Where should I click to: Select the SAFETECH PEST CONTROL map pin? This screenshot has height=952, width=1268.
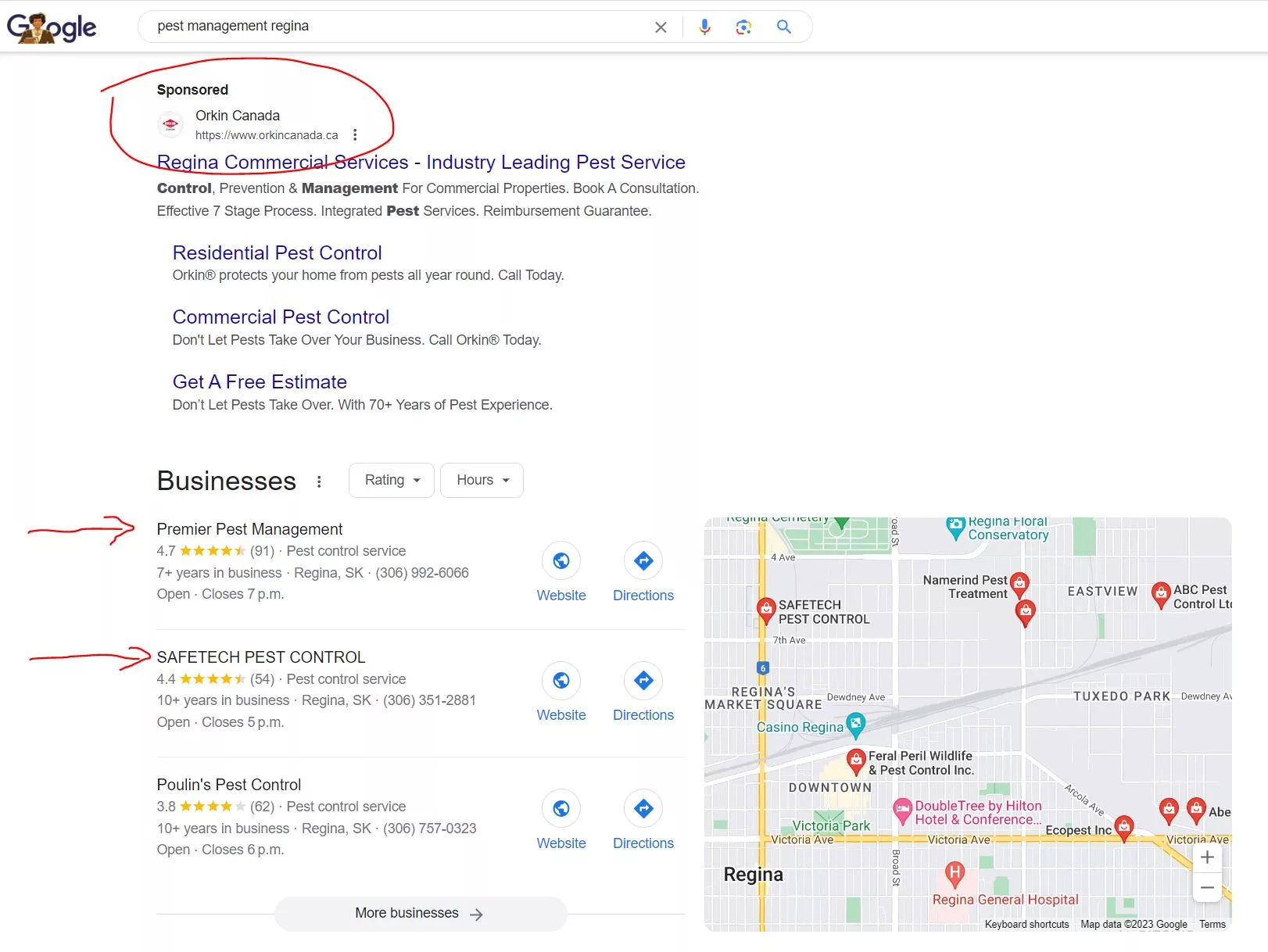click(x=766, y=610)
